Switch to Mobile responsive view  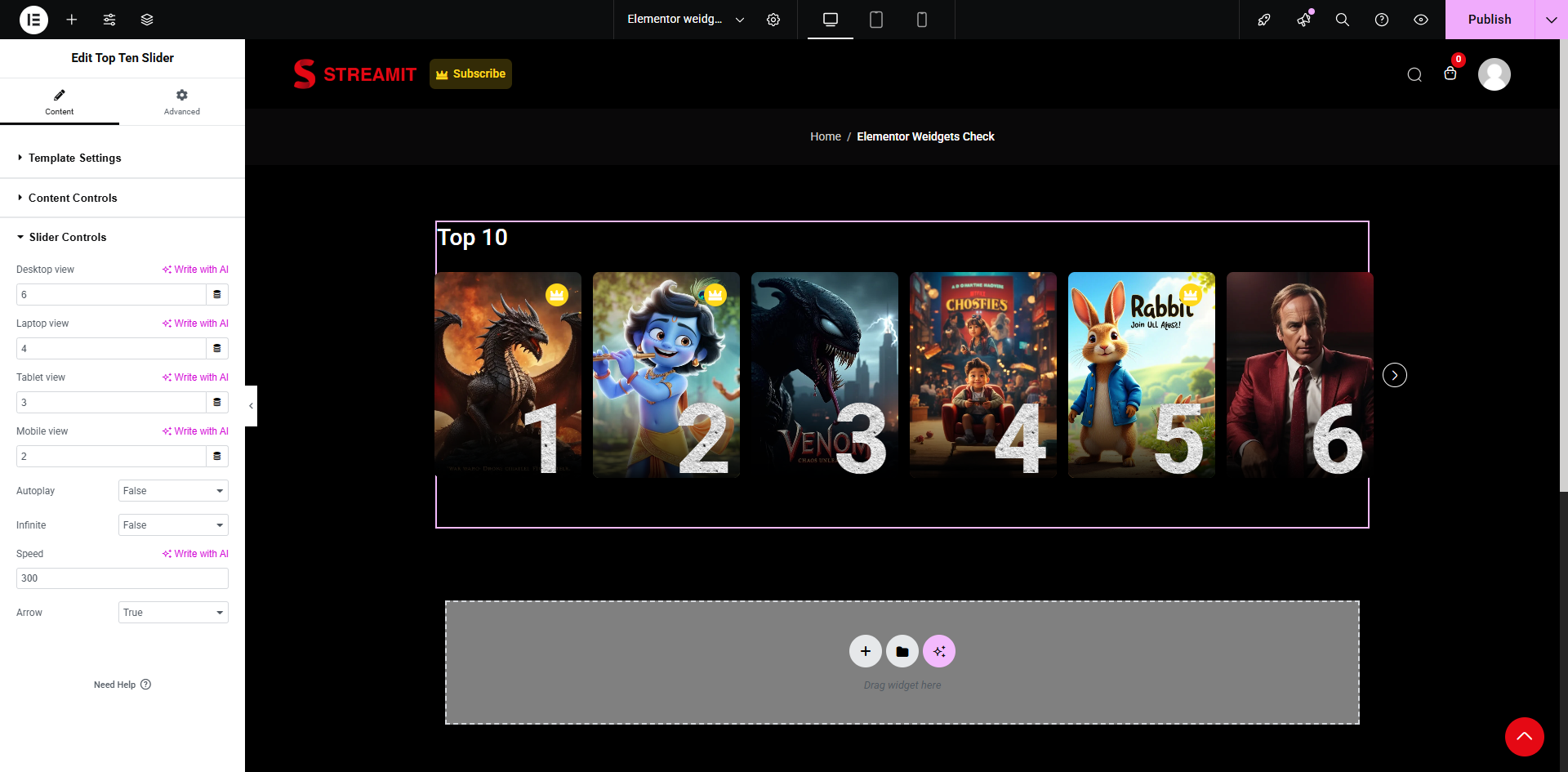click(x=922, y=20)
